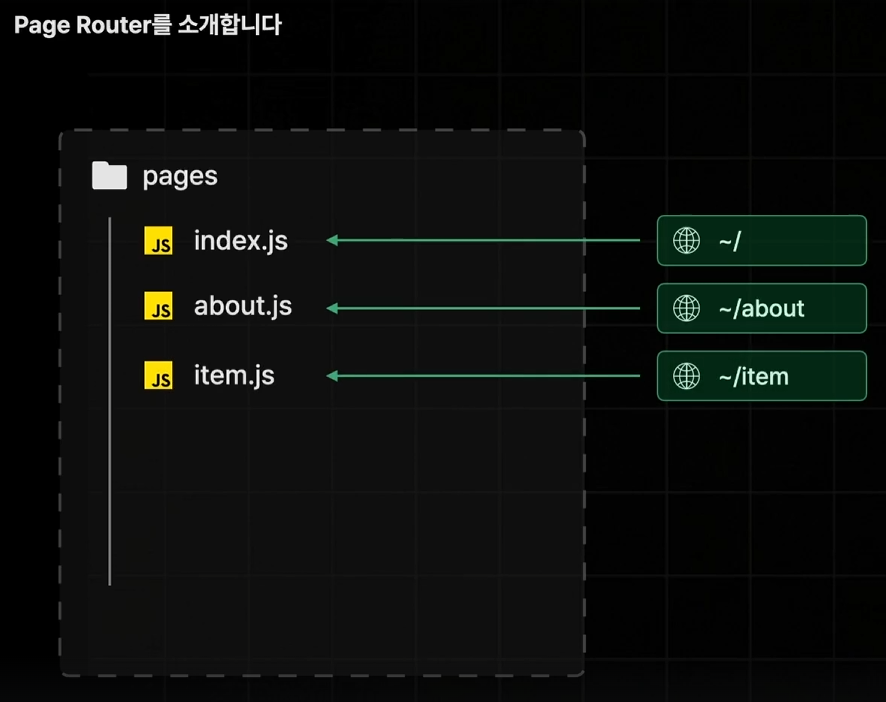This screenshot has height=702, width=886.
Task: Click the pages folder icon
Action: pyautogui.click(x=110, y=175)
